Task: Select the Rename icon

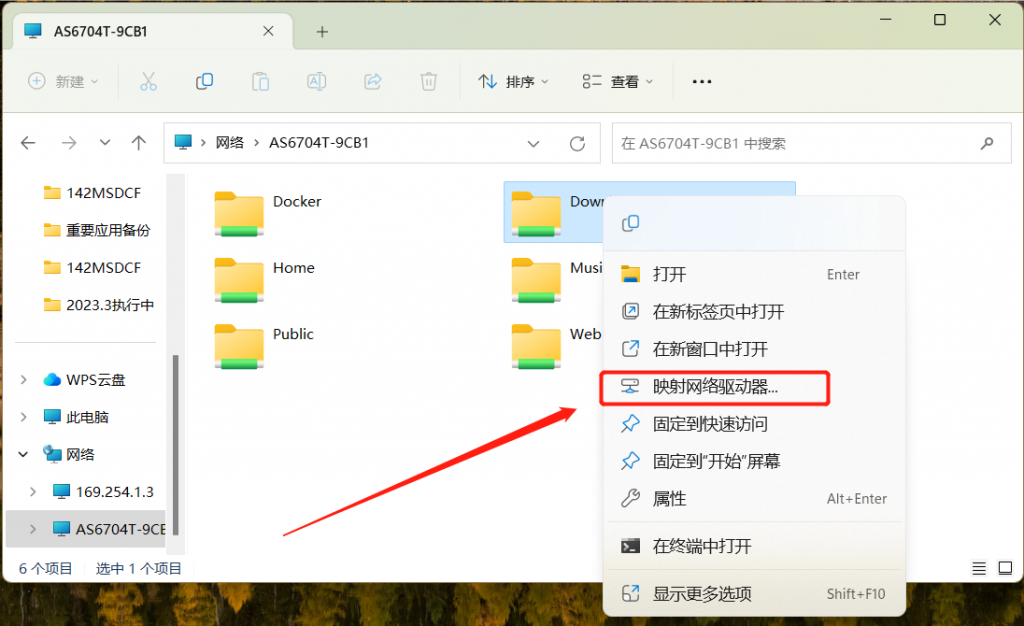Action: click(x=317, y=82)
